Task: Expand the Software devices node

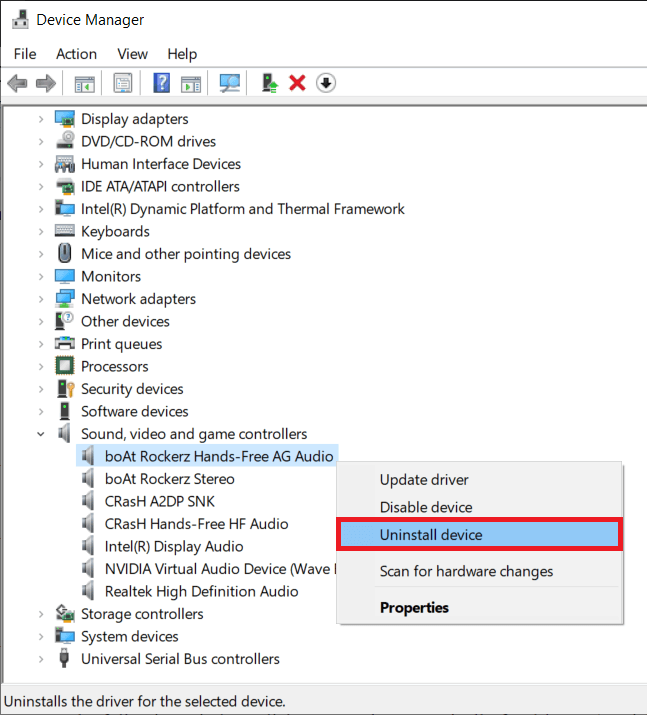Action: click(x=41, y=411)
